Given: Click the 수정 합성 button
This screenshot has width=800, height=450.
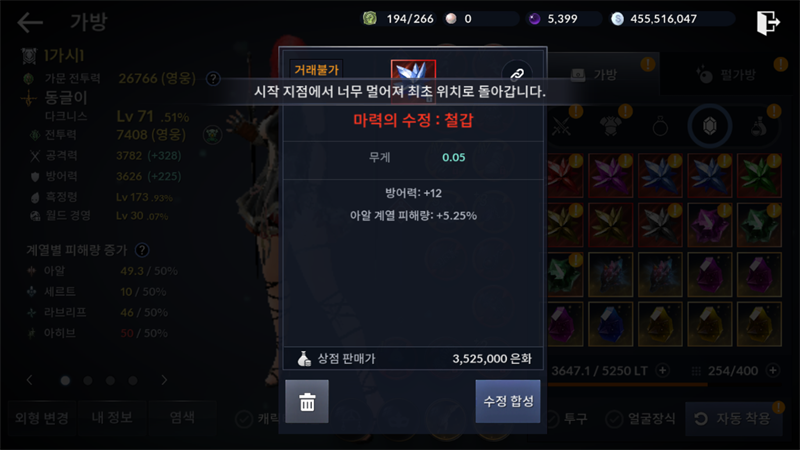Looking at the screenshot, I should click(x=508, y=402).
